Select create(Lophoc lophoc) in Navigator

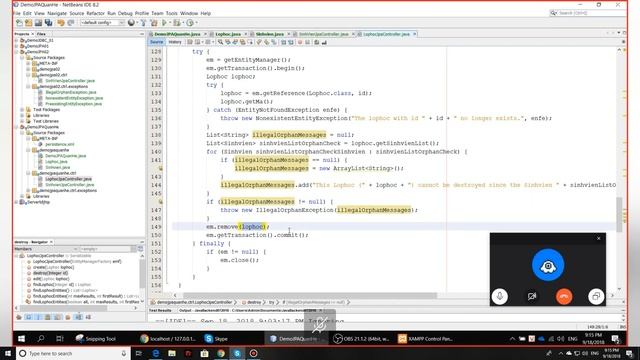53,267
